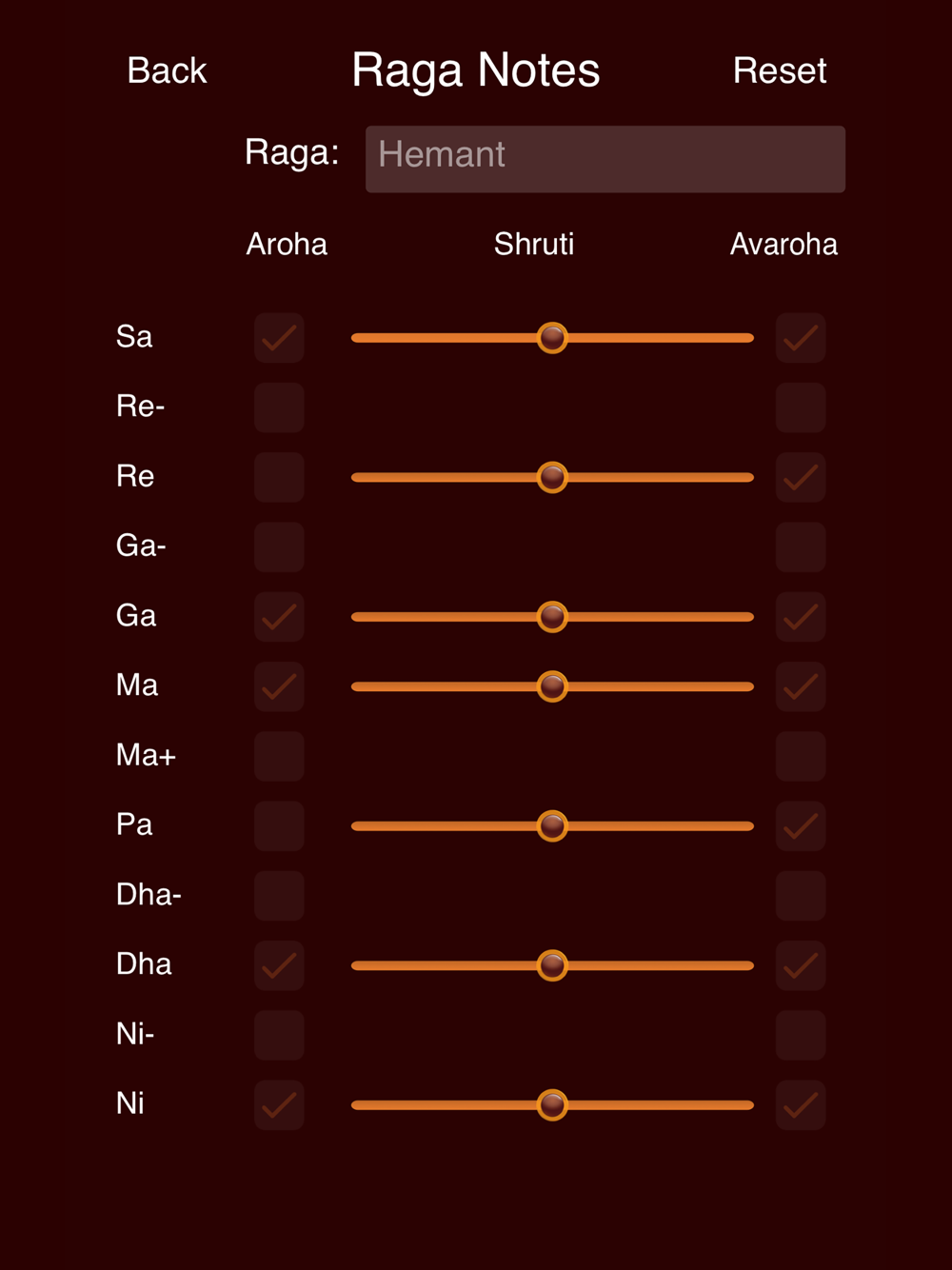
Task: Check the Aroha box for Pa
Action: (x=279, y=826)
